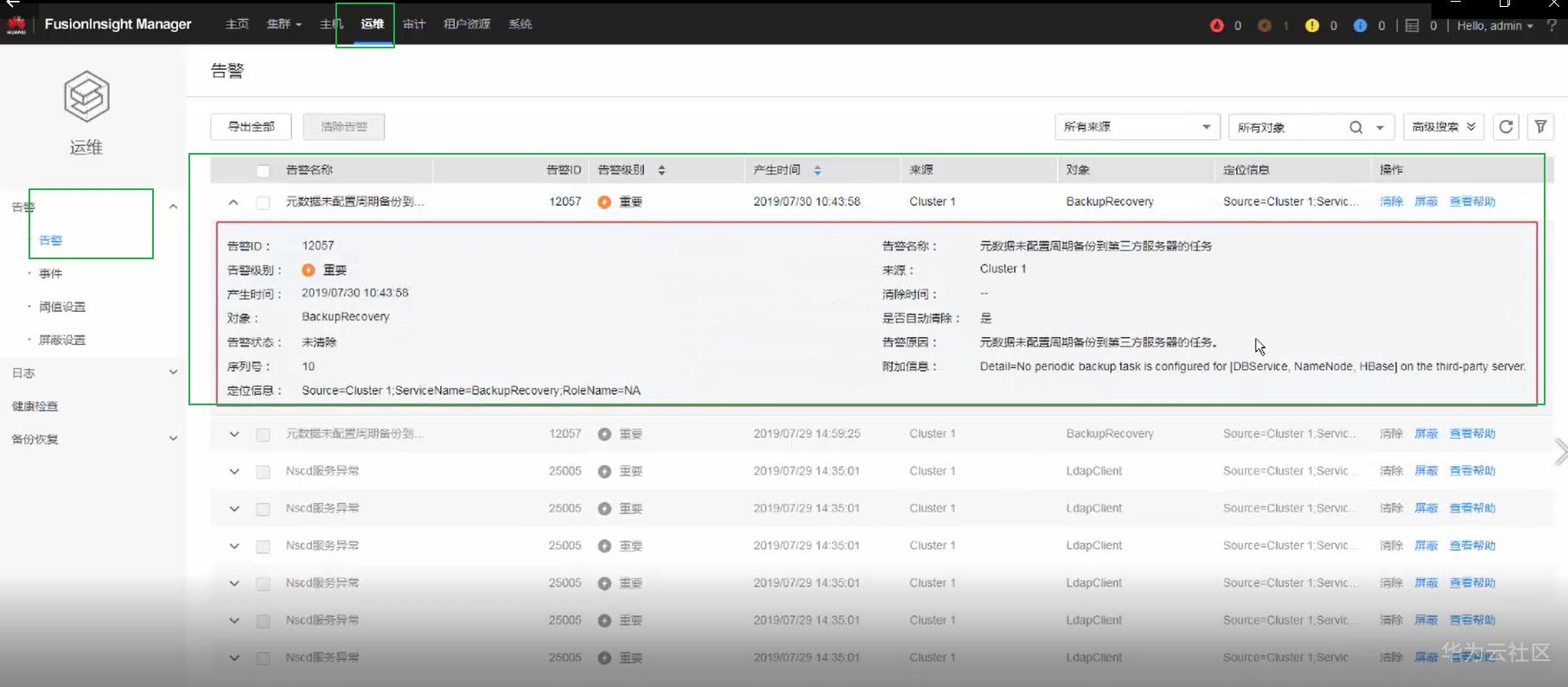Open the 审计 audit tab
1568x687 pixels.
(414, 24)
